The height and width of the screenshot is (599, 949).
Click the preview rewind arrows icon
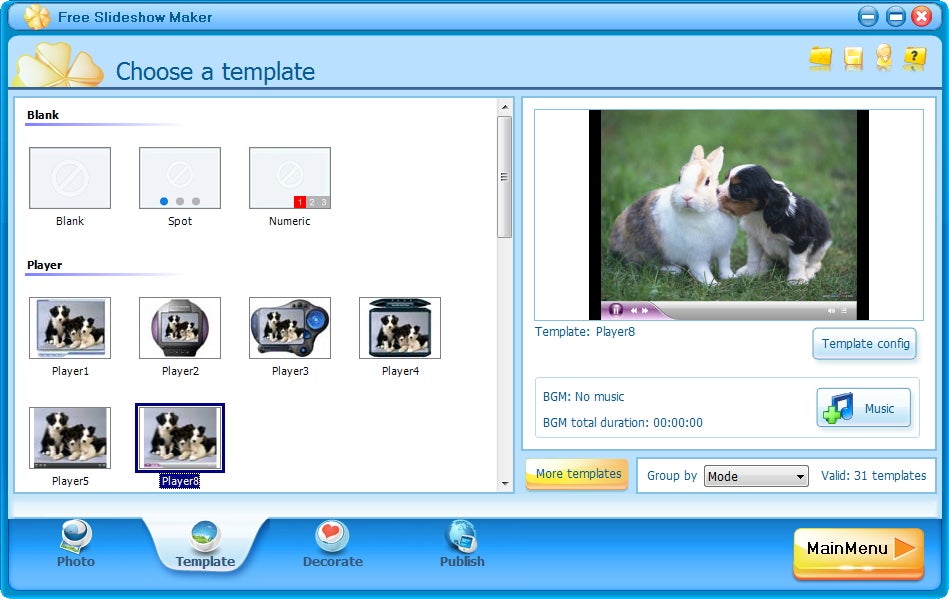[634, 310]
